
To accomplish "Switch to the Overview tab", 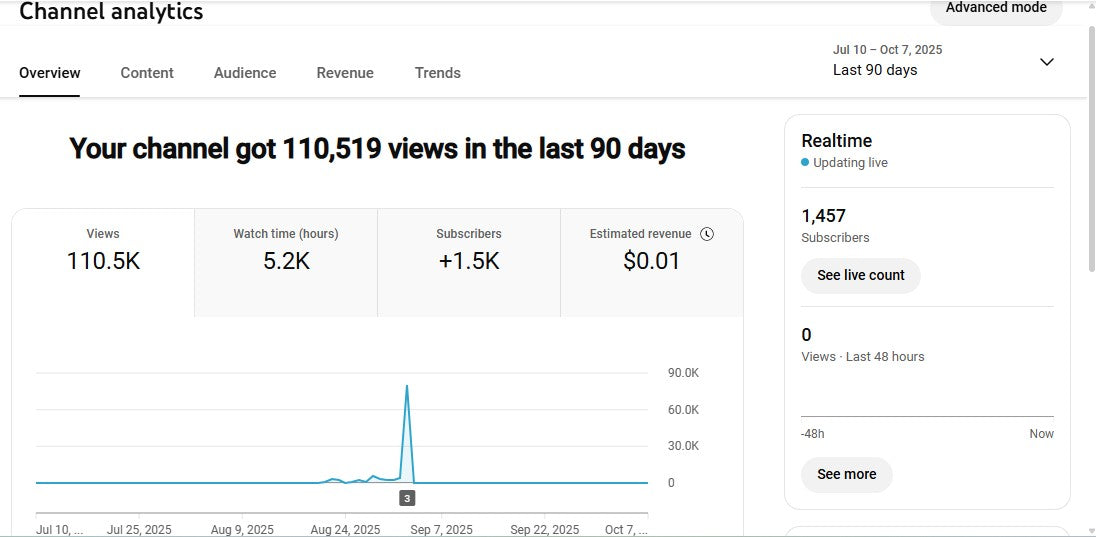I will click(50, 73).
